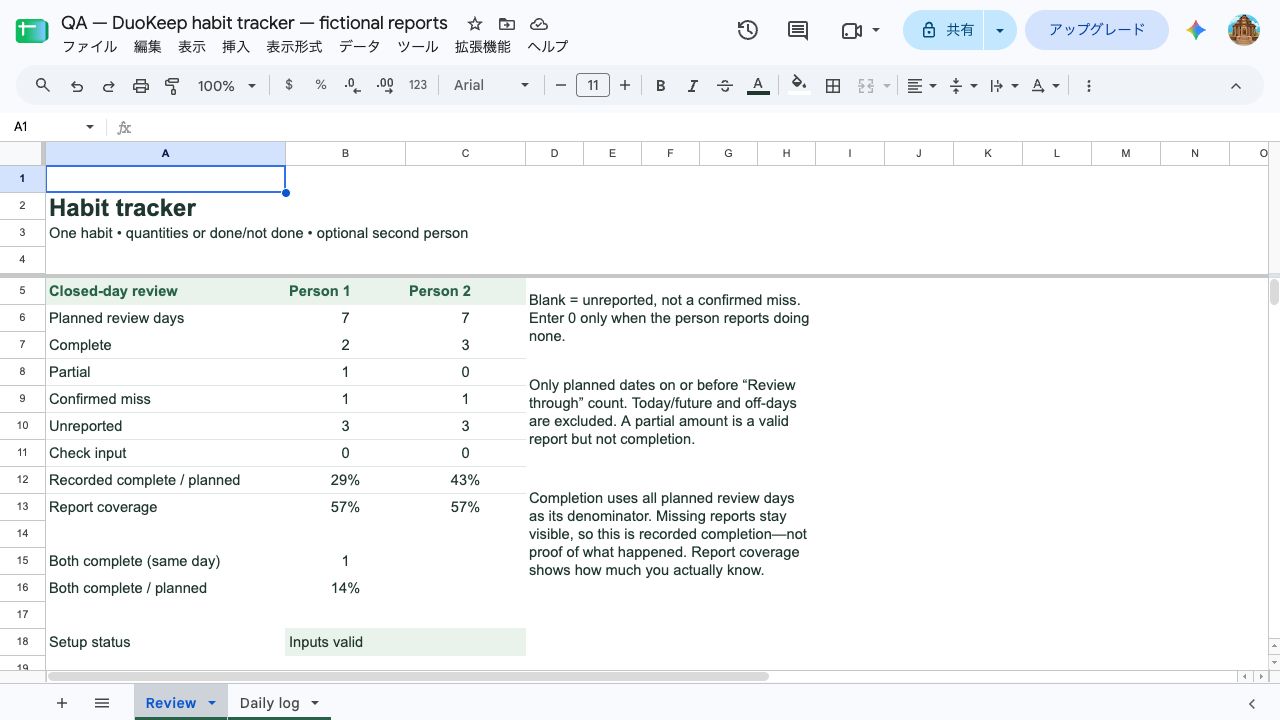Open the Daily log tab arrow menu

[315, 703]
